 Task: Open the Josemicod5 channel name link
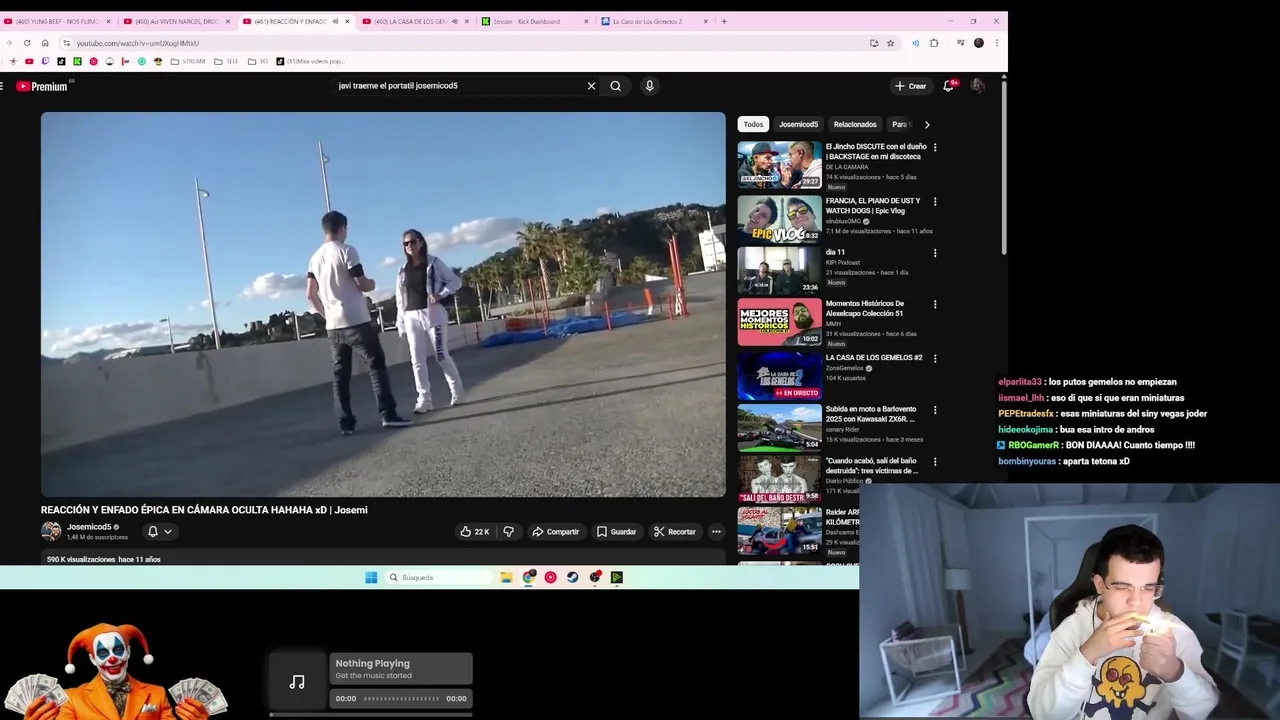click(89, 527)
